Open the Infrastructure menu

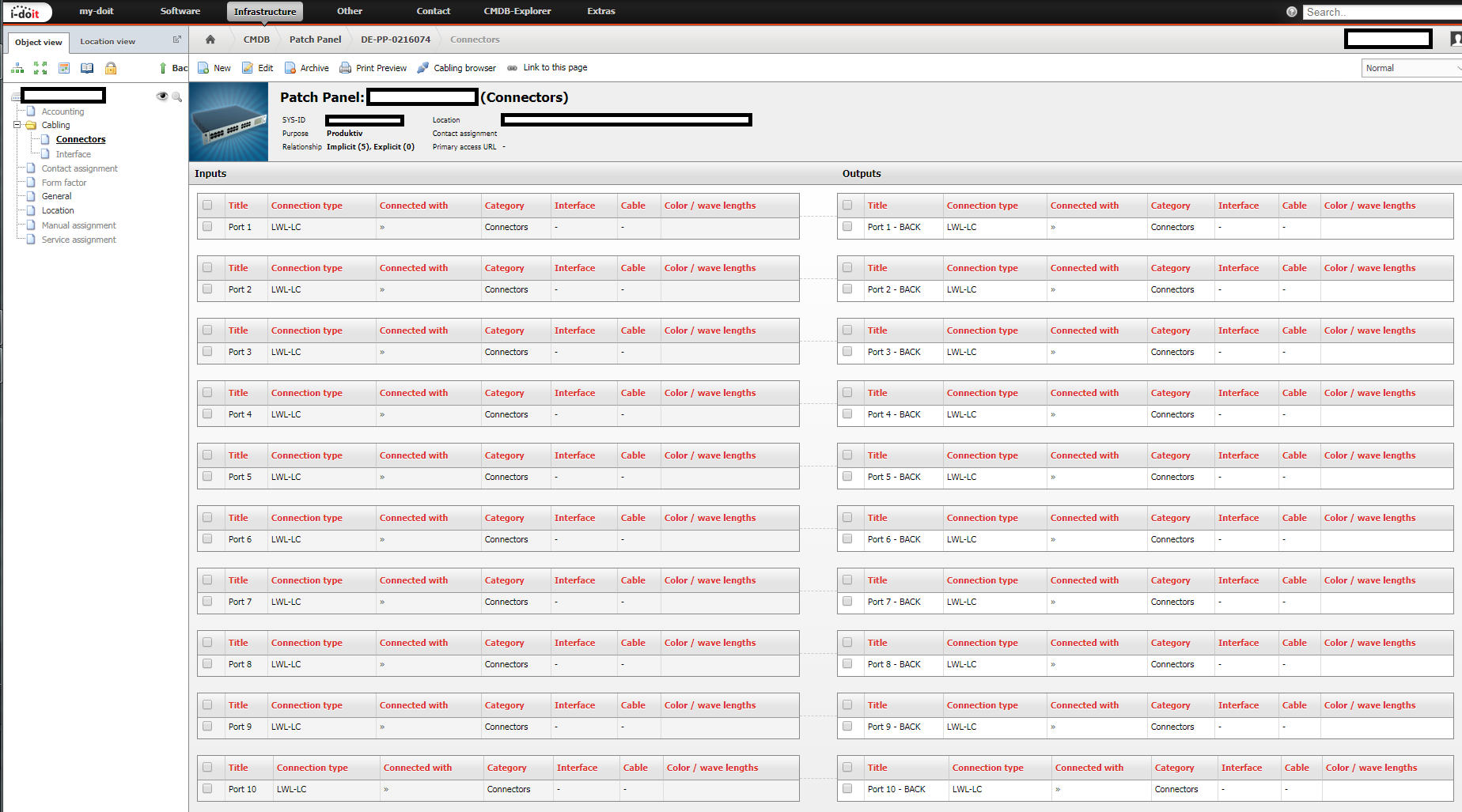265,11
